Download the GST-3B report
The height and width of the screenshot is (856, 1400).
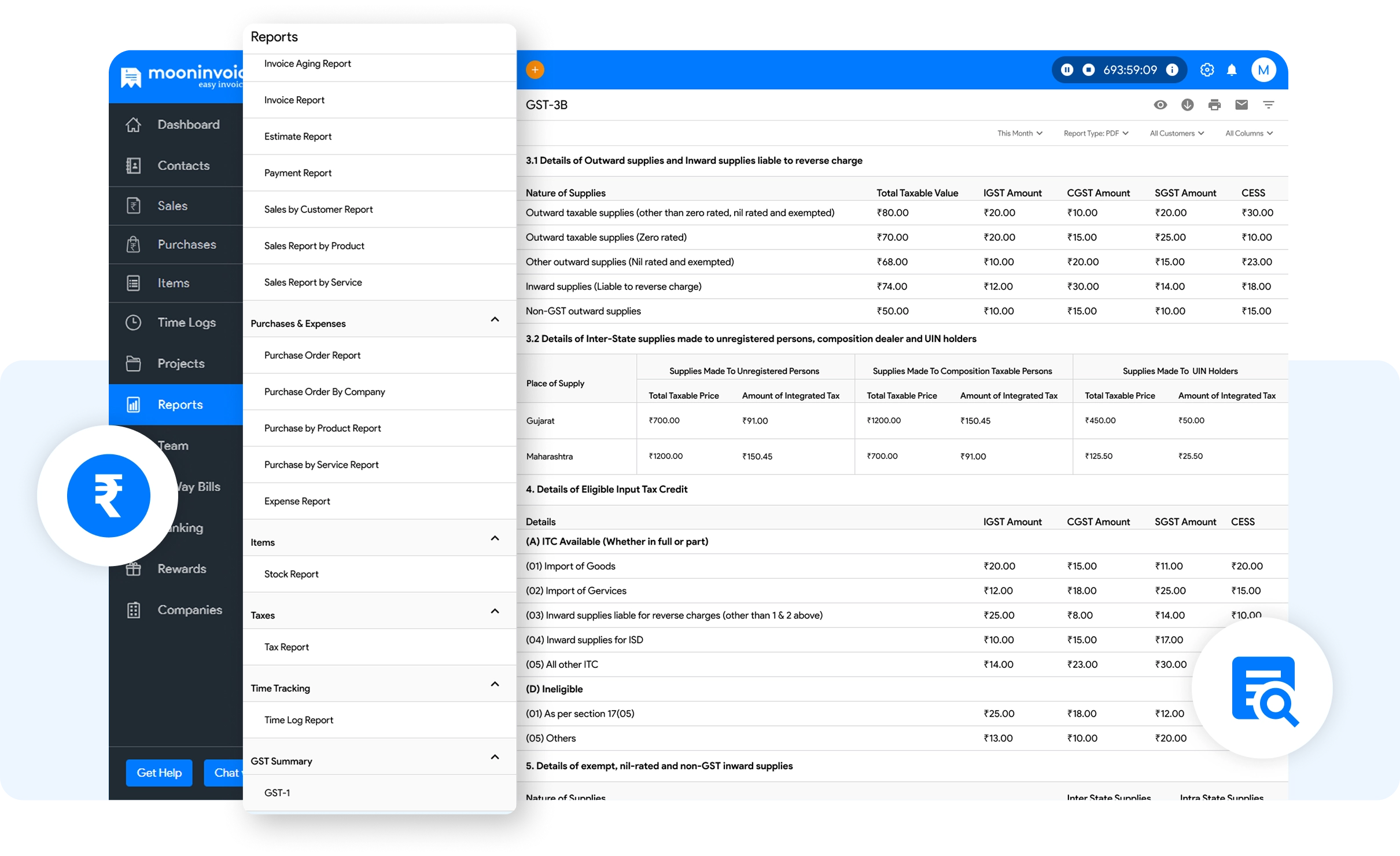pyautogui.click(x=1187, y=105)
